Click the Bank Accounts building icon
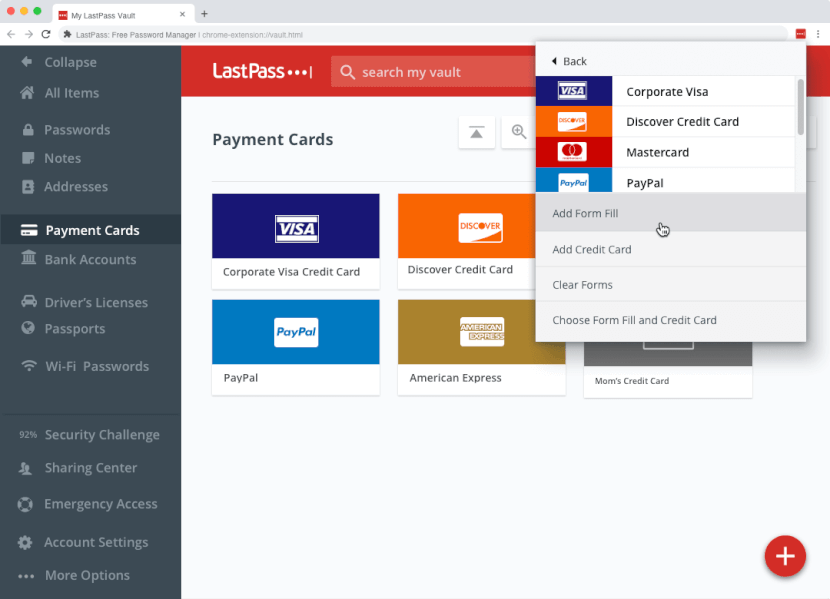This screenshot has width=830, height=599. pyautogui.click(x=29, y=258)
